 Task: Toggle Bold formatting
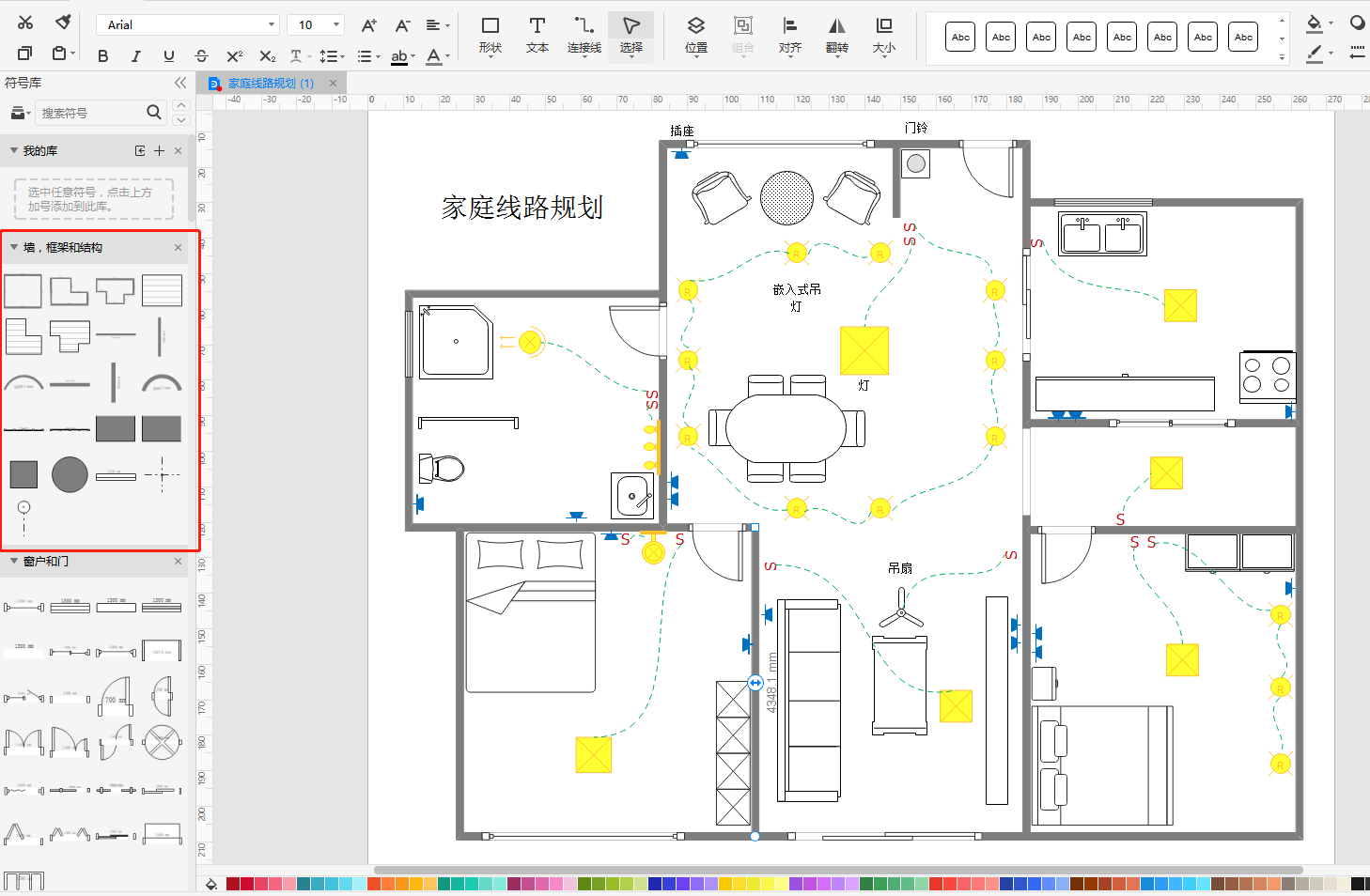point(103,56)
